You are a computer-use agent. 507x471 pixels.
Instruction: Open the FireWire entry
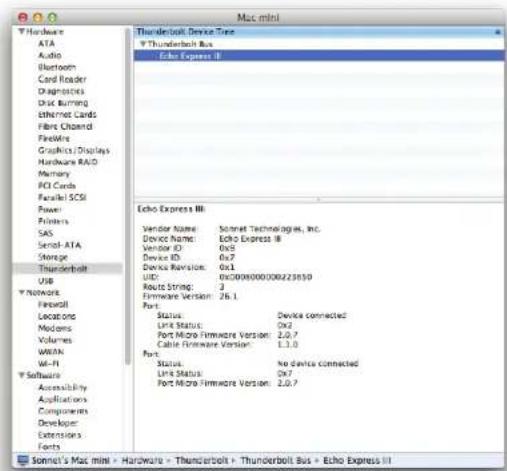click(54, 138)
